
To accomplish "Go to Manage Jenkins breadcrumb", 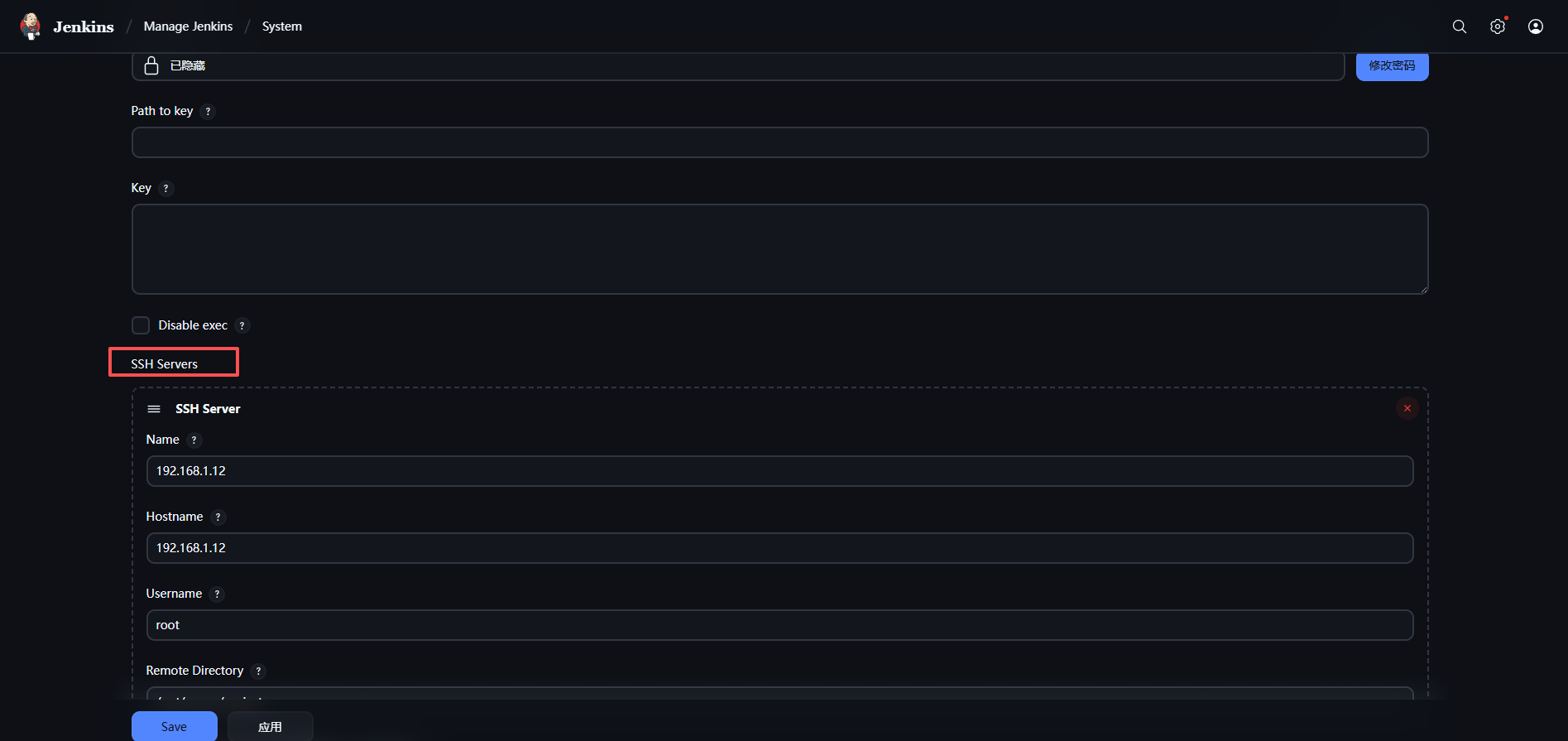I will click(188, 26).
